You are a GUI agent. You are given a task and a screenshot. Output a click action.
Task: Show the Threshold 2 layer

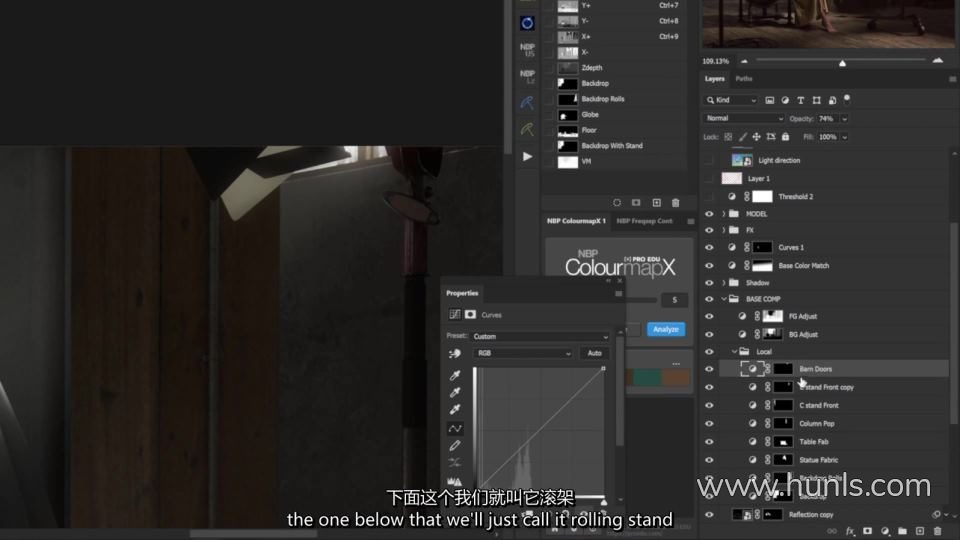point(709,197)
